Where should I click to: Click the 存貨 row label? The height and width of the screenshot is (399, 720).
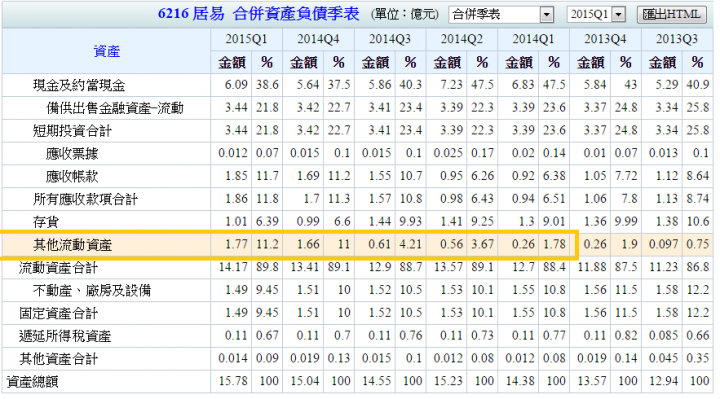tap(46, 222)
